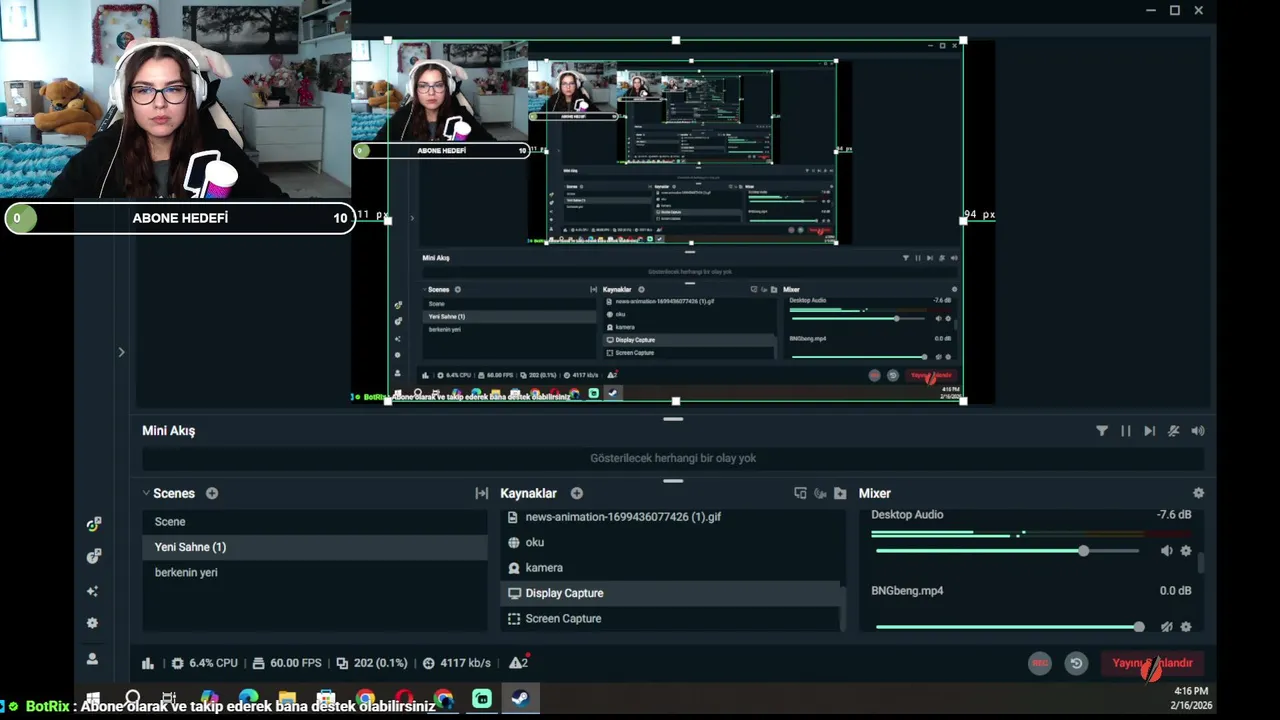The image size is (1280, 720).
Task: Open the Windows Start menu
Action: [93, 698]
